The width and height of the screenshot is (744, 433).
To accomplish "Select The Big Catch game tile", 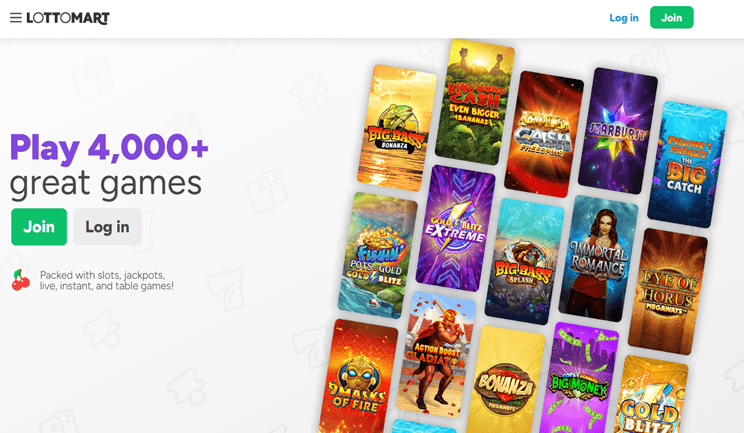I will (687, 165).
